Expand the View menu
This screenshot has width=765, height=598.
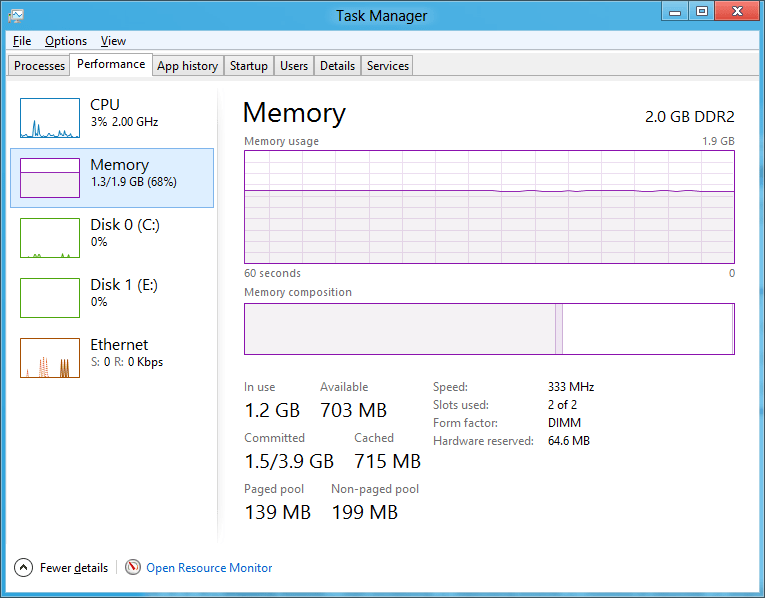point(113,41)
